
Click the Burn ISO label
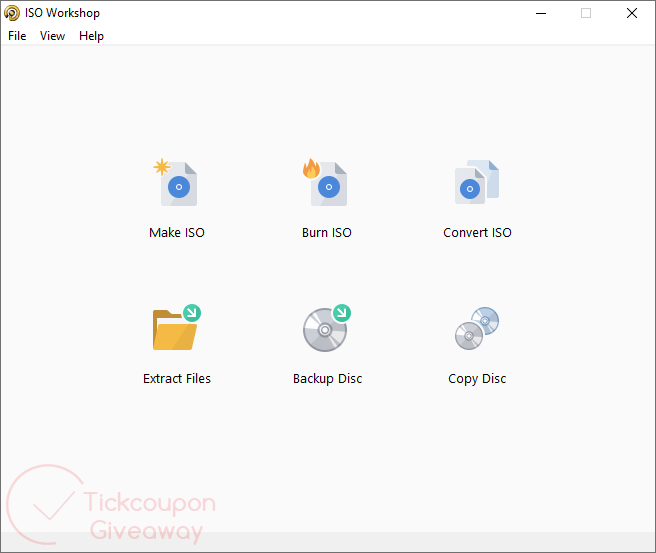327,233
